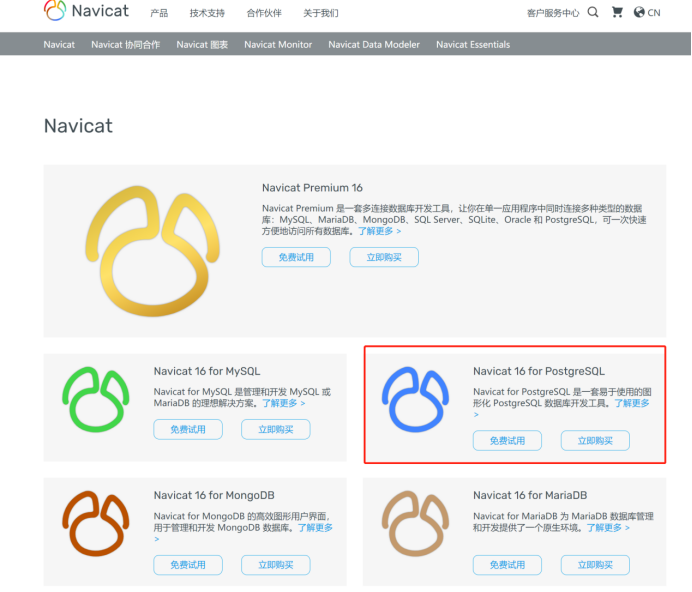This screenshot has width=692, height=592.
Task: Click 立即购买 for Navicat Premium 16
Action: pyautogui.click(x=384, y=257)
